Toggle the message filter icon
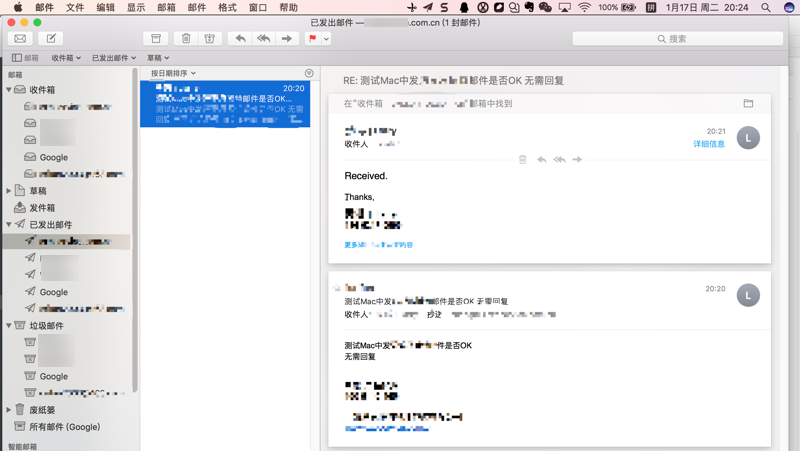This screenshot has width=800, height=451. (x=309, y=73)
